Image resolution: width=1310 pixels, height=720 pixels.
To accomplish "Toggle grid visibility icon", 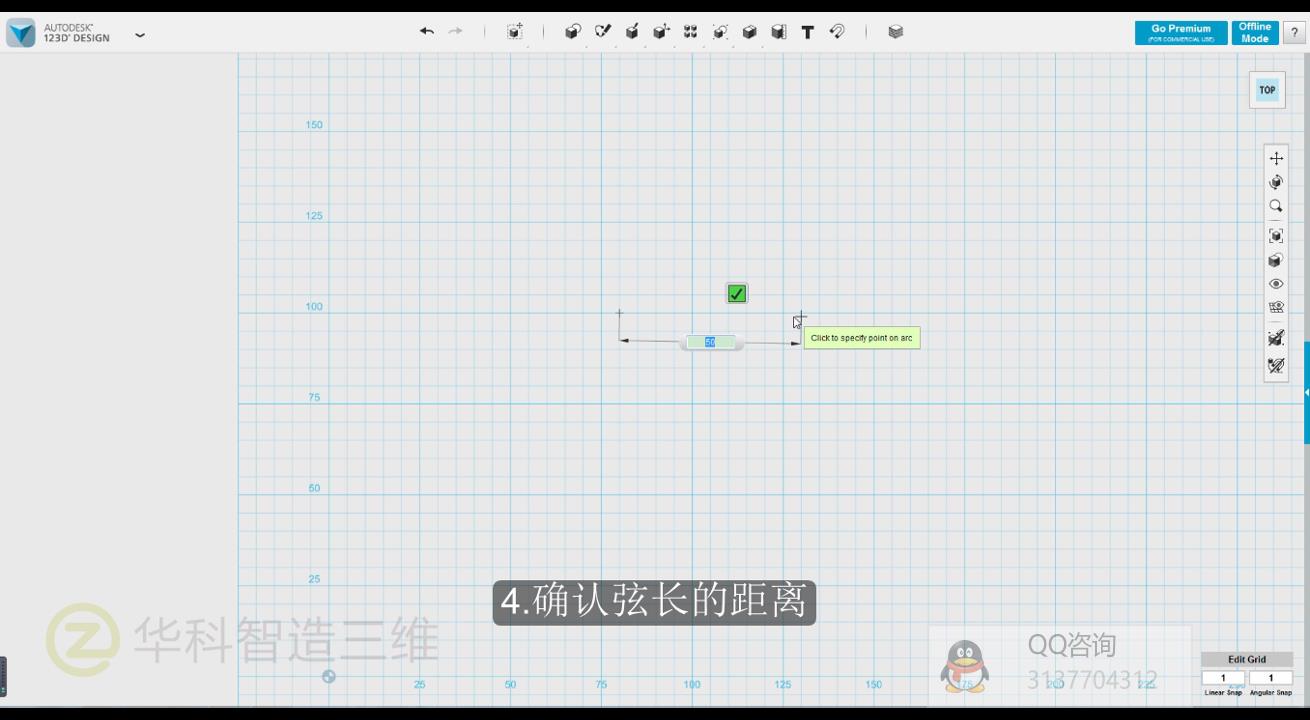I will click(1276, 308).
